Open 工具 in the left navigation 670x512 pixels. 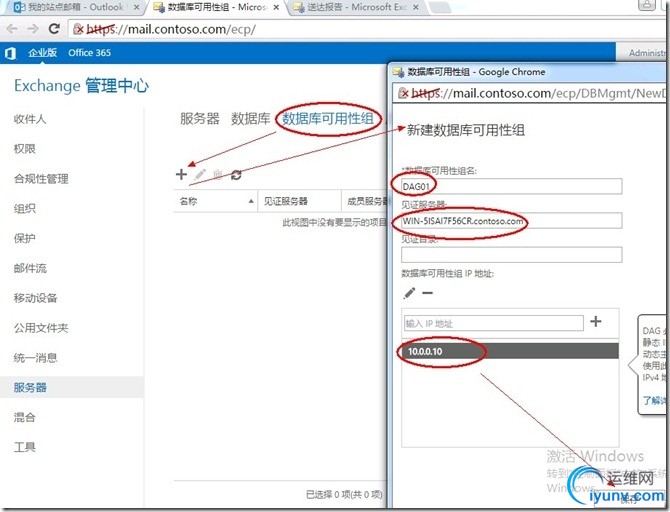click(24, 447)
